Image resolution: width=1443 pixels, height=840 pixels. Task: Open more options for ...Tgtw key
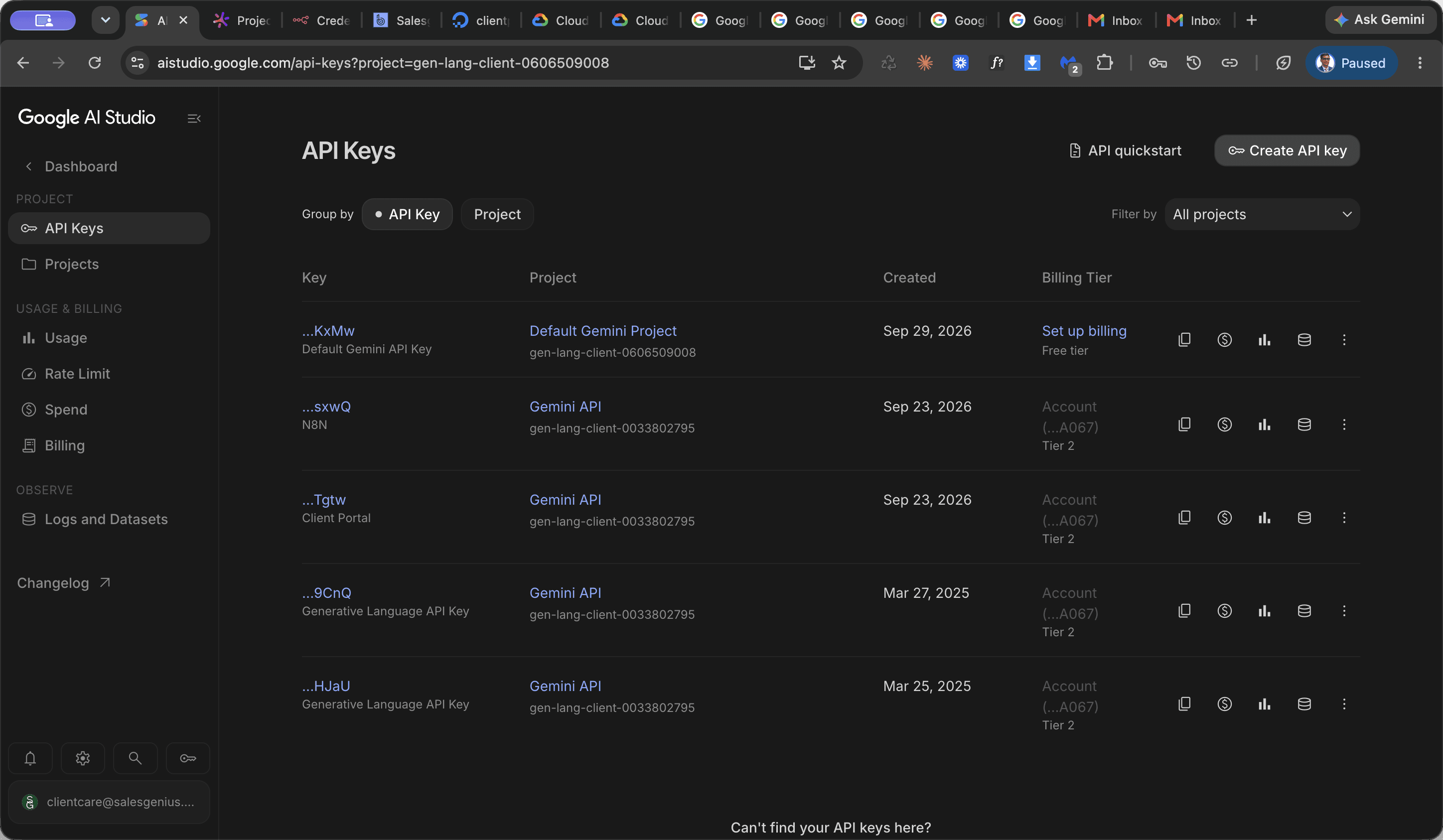[x=1344, y=518]
